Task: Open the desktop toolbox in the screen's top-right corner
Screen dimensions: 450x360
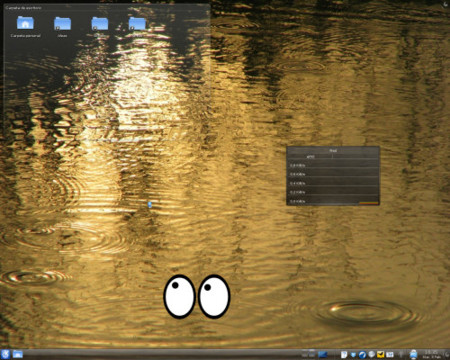Action: (x=447, y=3)
